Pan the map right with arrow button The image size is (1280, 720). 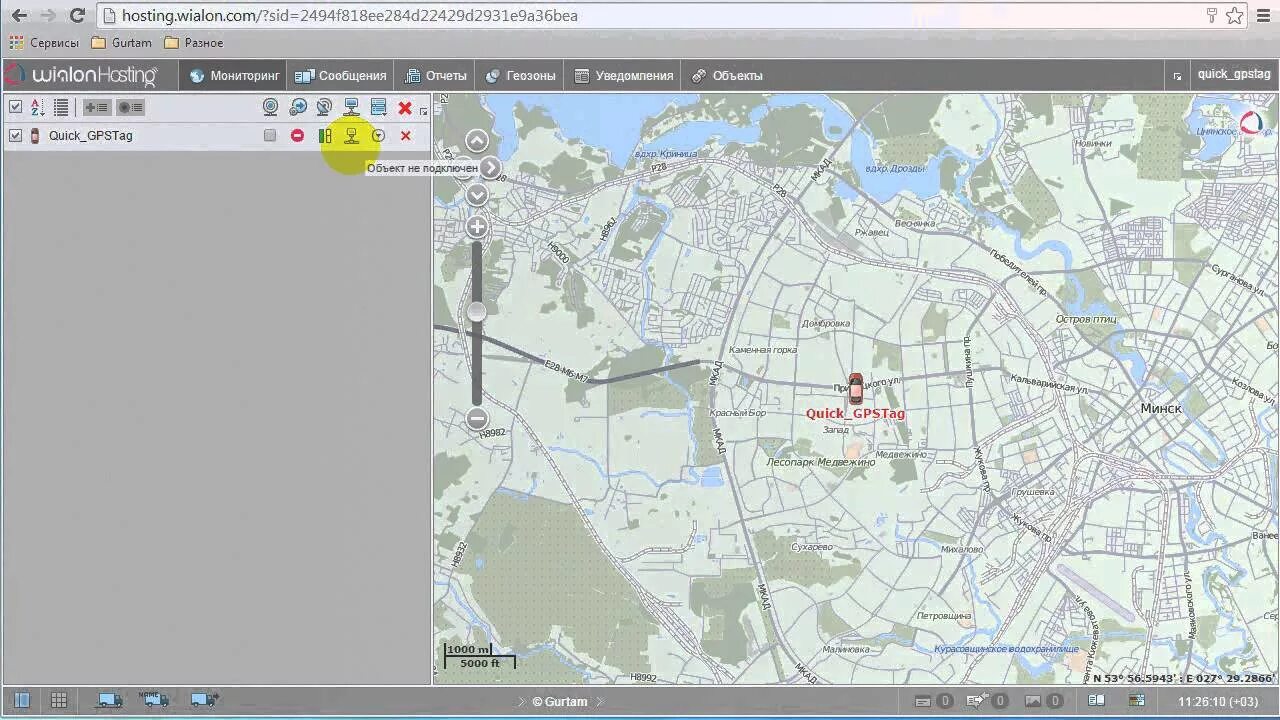pos(490,167)
